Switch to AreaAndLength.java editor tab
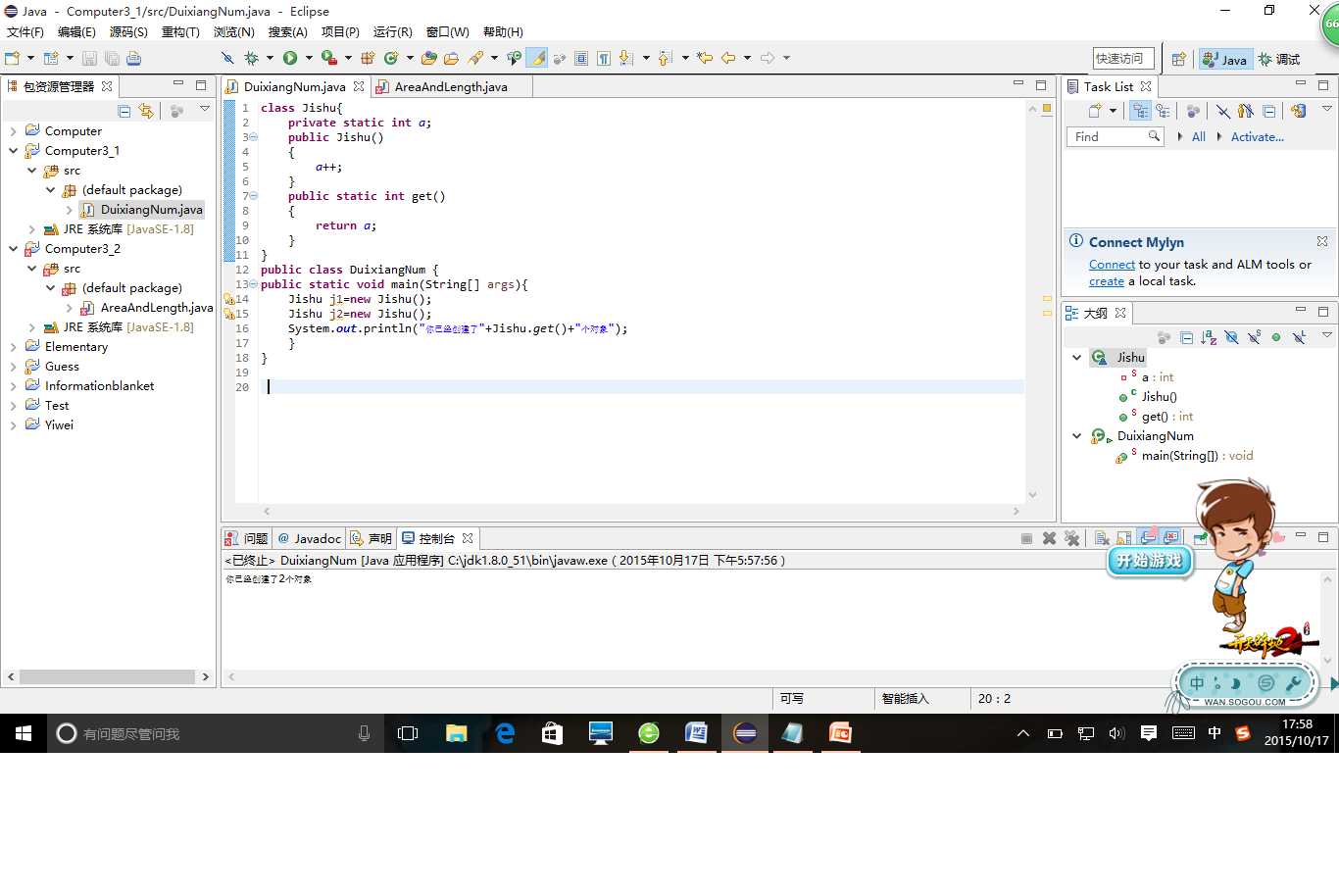The image size is (1339, 896). 451,87
